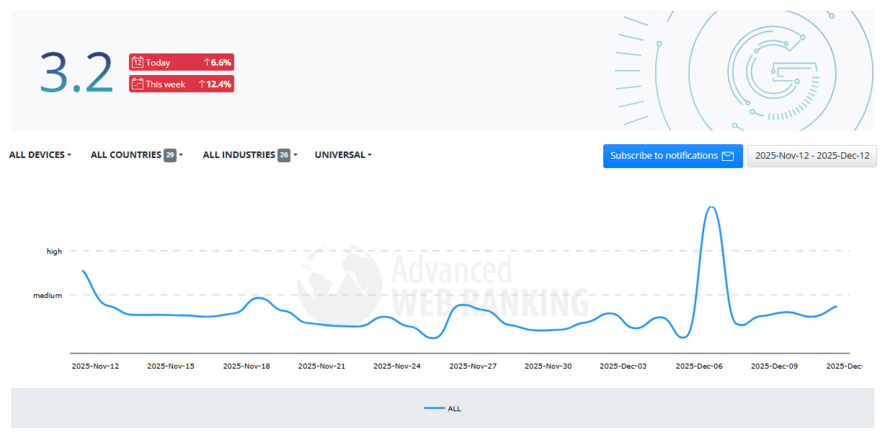Click the This week 12.4% change badge
Screen dimensions: 880x435
tap(181, 84)
